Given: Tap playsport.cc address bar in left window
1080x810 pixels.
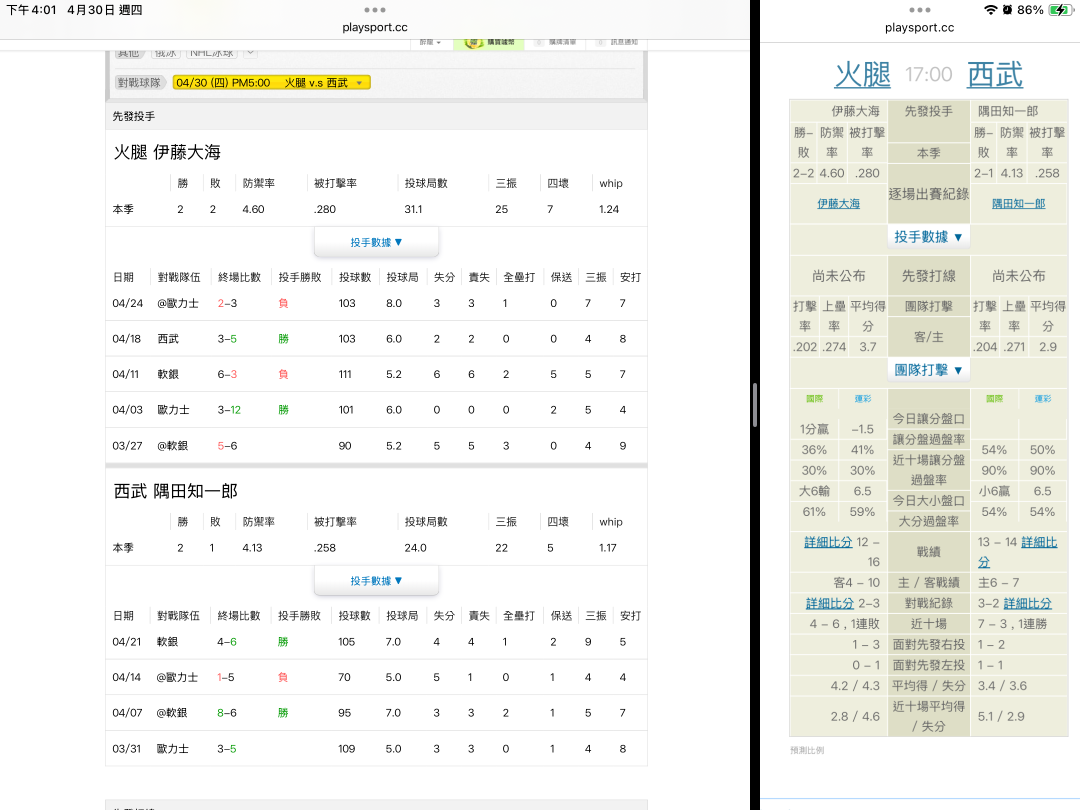Looking at the screenshot, I should 374,28.
